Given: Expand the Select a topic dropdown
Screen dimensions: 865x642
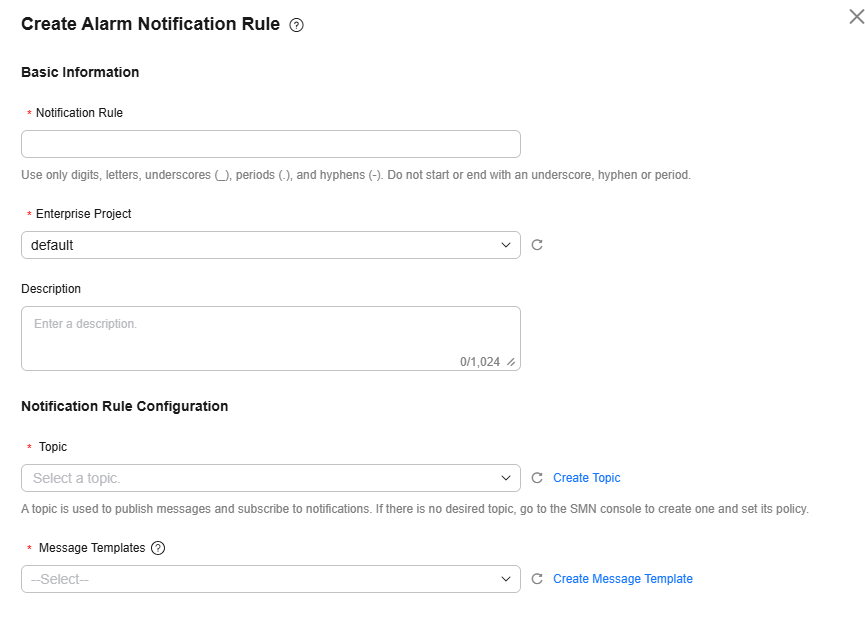Looking at the screenshot, I should point(270,478).
